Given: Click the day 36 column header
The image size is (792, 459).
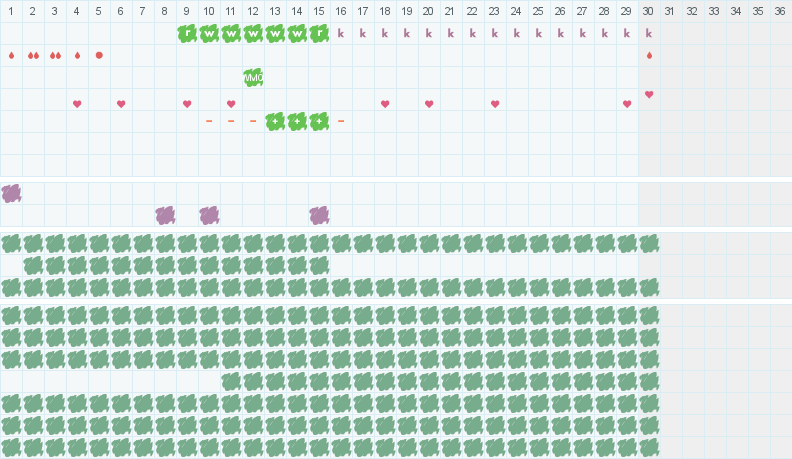Looking at the screenshot, I should [x=780, y=11].
